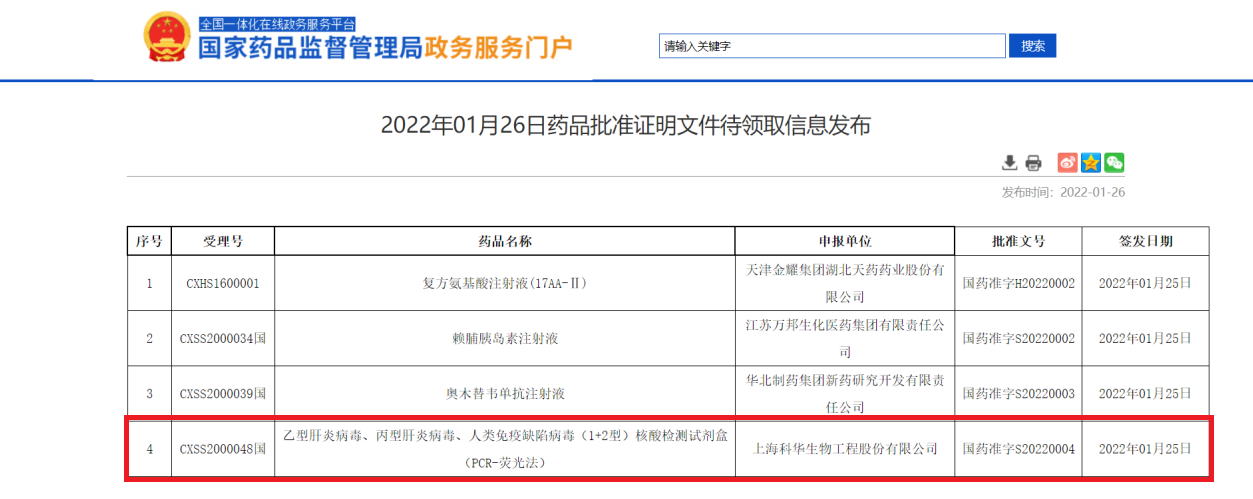The image size is (1253, 499).
Task: Select the 受理号 column header
Action: tap(223, 241)
